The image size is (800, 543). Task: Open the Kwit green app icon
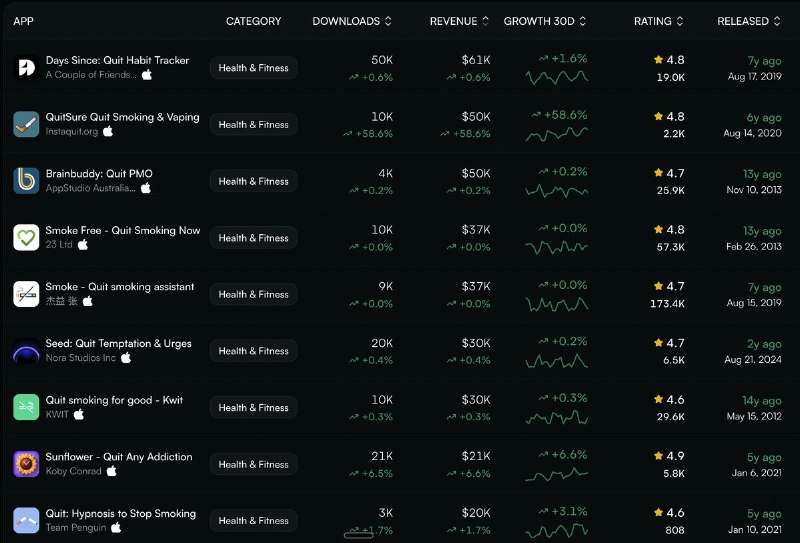(26, 407)
